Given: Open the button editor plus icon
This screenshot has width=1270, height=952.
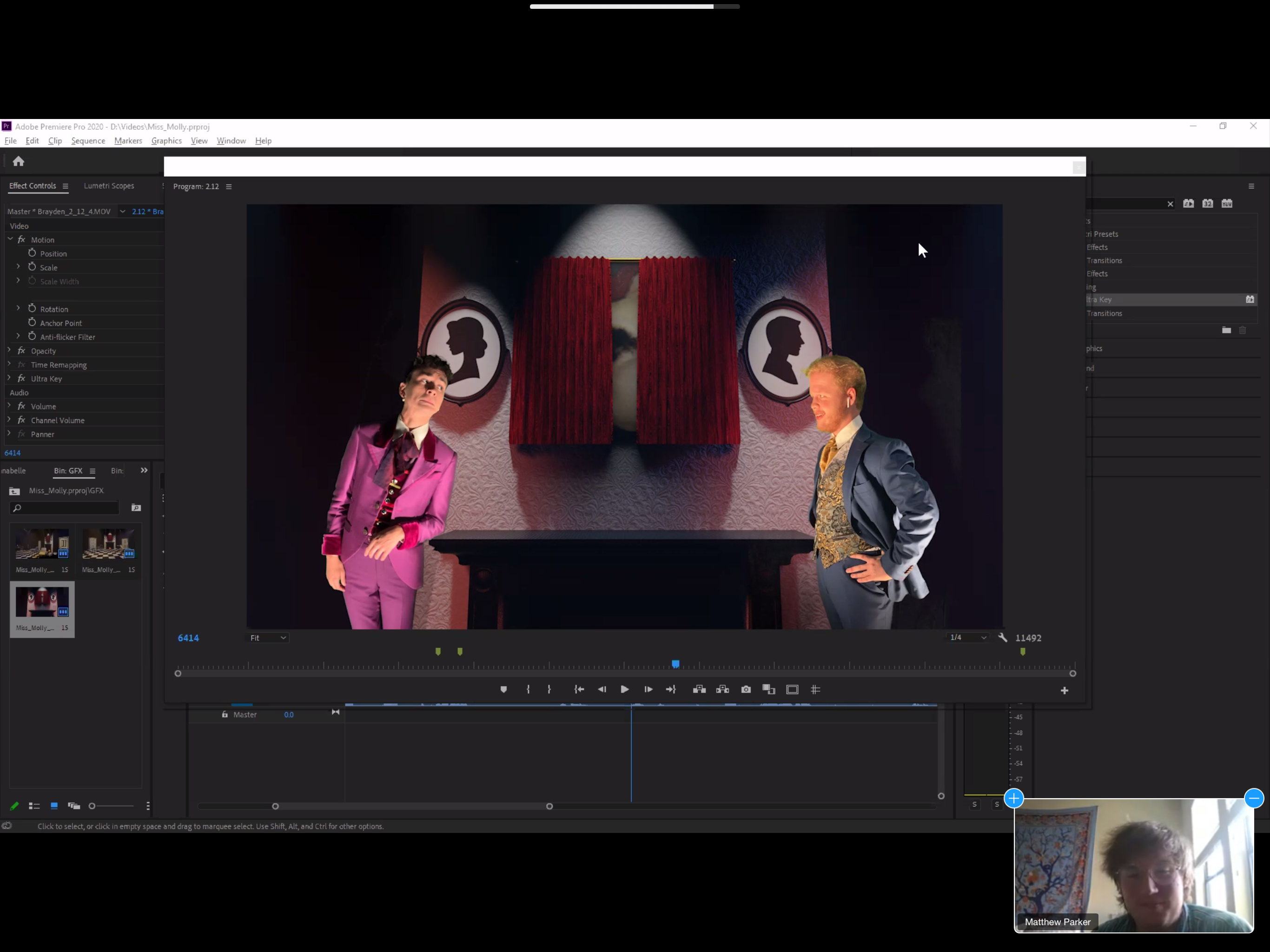Looking at the screenshot, I should point(1065,691).
